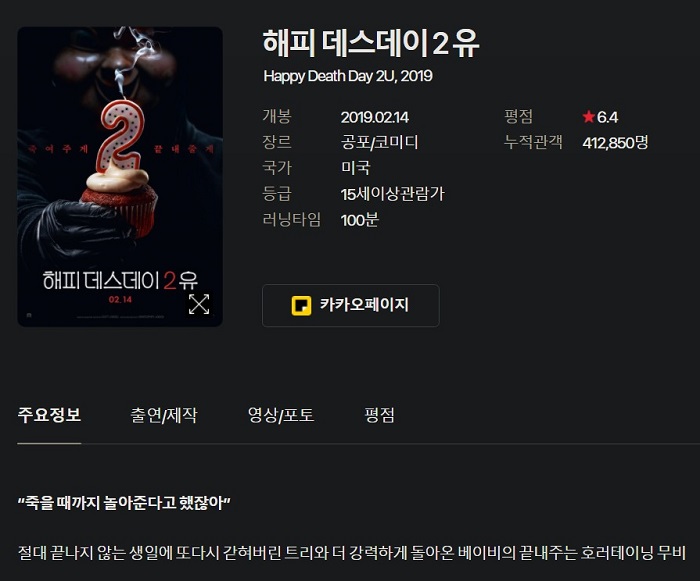Click the 6.4 rating score
Screen dimensions: 700x581
pyautogui.click(x=607, y=117)
